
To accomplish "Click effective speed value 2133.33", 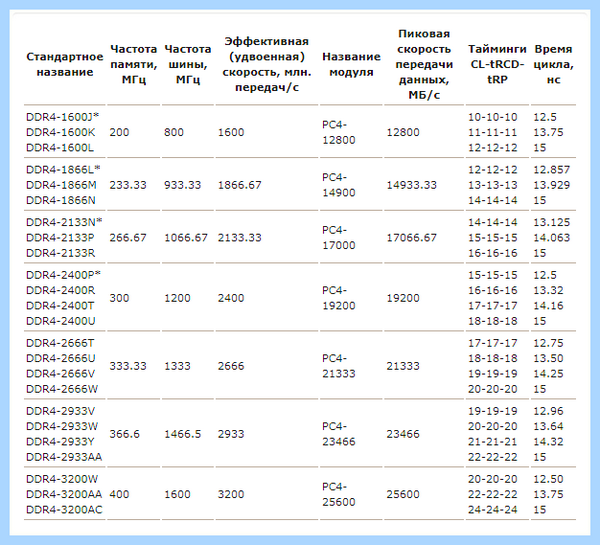I will (240, 238).
